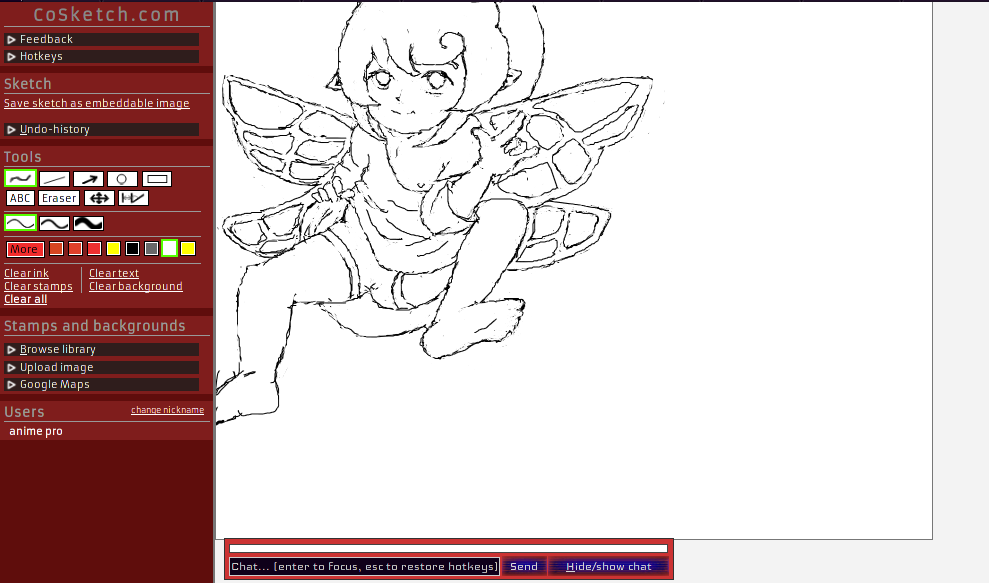
Task: Expand the Undo-history panel
Action: (x=102, y=129)
